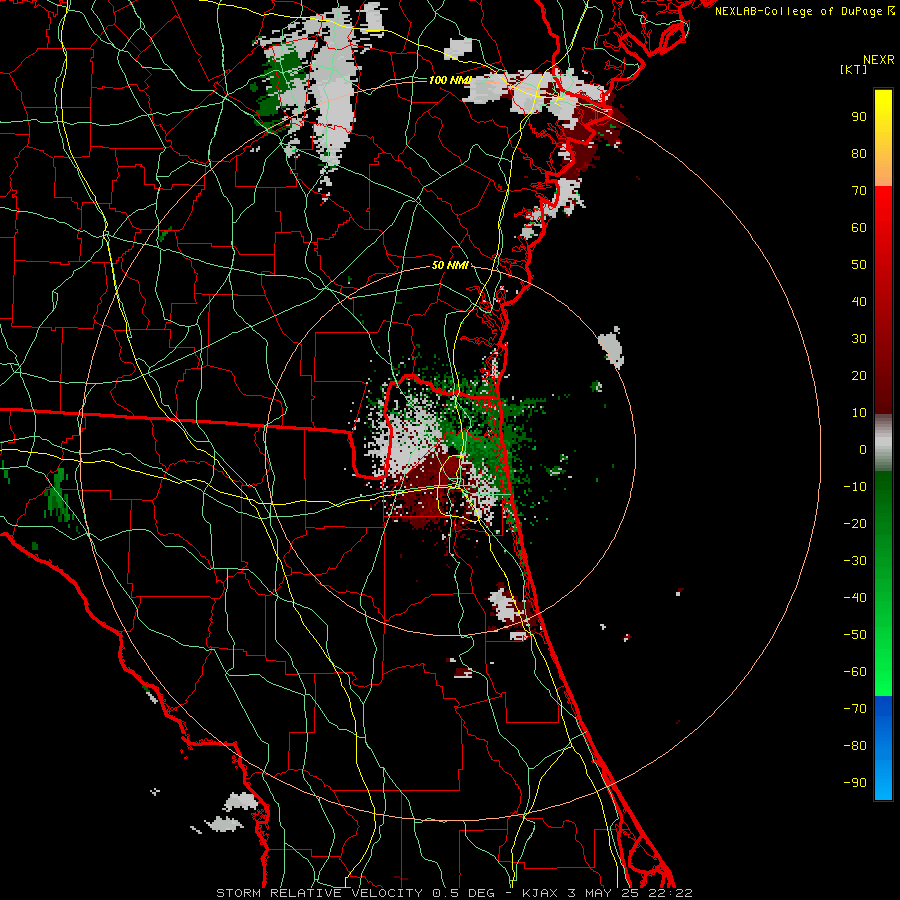Click the 100 NMI range ring label
The height and width of the screenshot is (900, 900).
[x=449, y=80]
